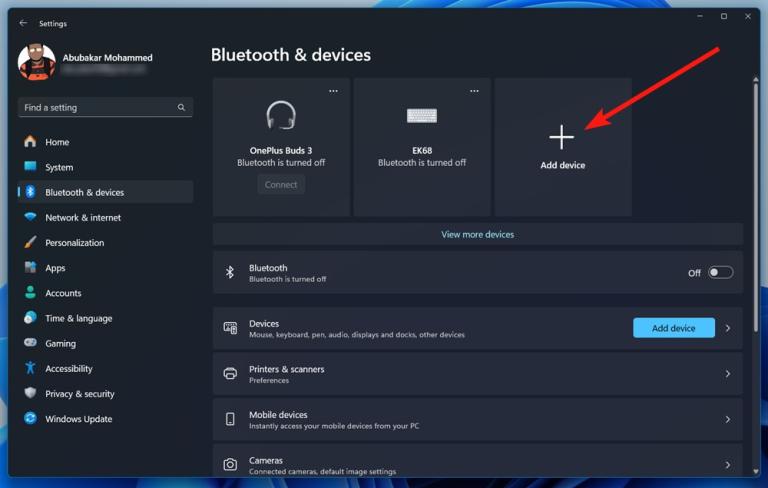
Task: Click the EK68 device name
Action: [422, 150]
